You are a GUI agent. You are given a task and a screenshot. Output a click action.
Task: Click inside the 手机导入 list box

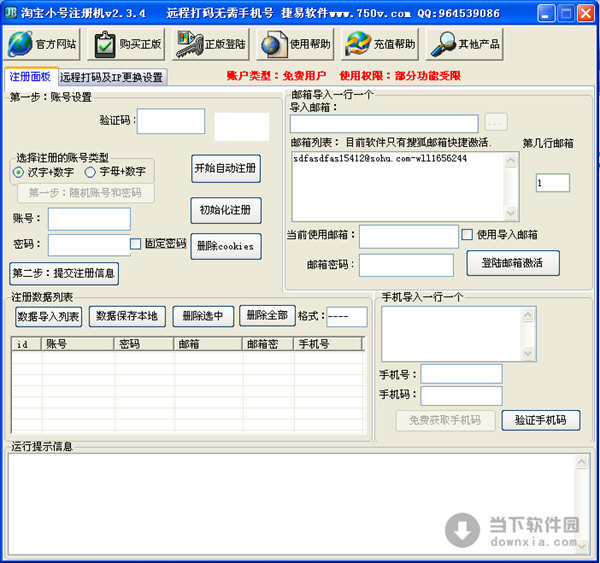point(452,334)
